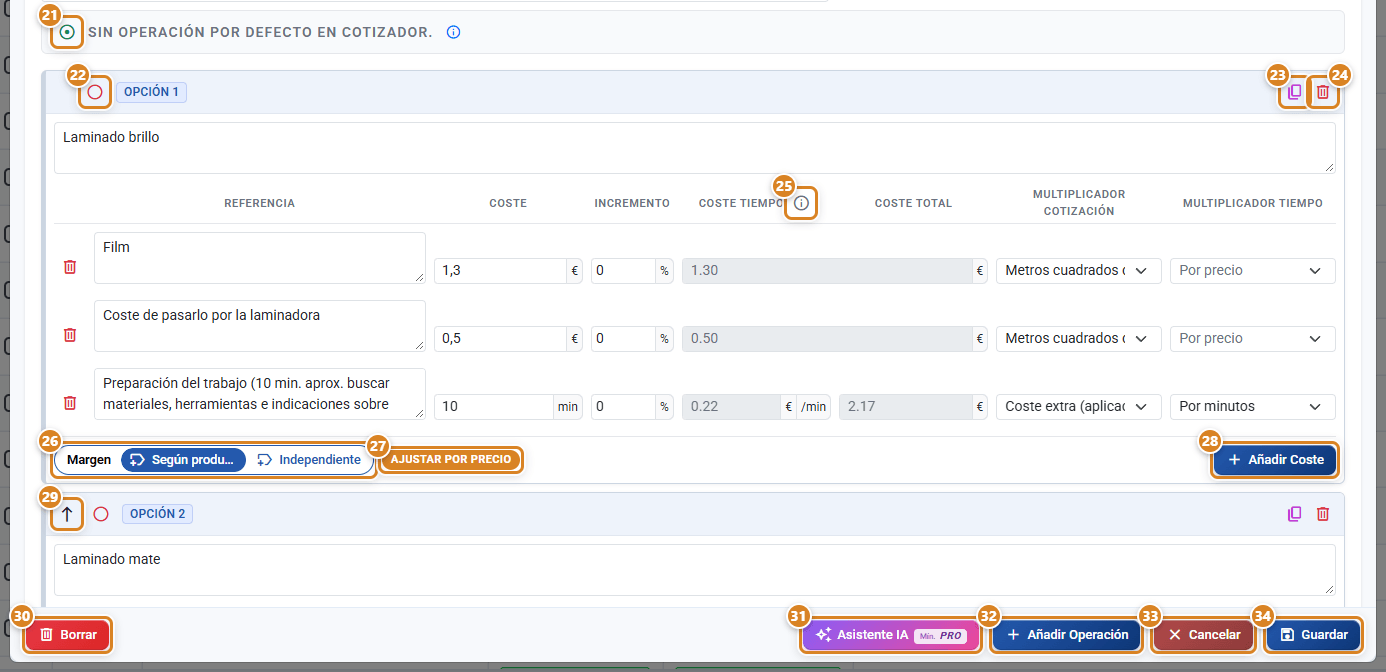Add a new cost with 'Añadir Coste'
Image resolution: width=1386 pixels, height=672 pixels.
click(x=1275, y=460)
